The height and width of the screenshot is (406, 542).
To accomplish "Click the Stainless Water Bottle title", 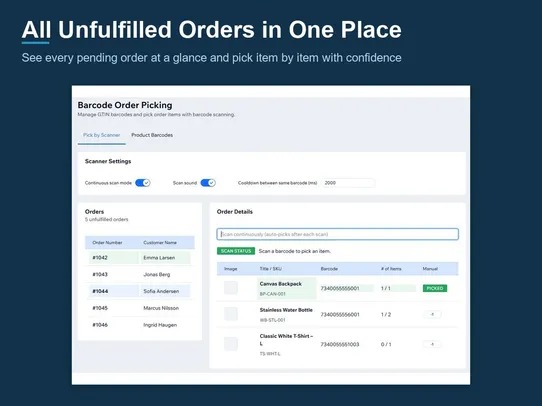I will tap(286, 310).
